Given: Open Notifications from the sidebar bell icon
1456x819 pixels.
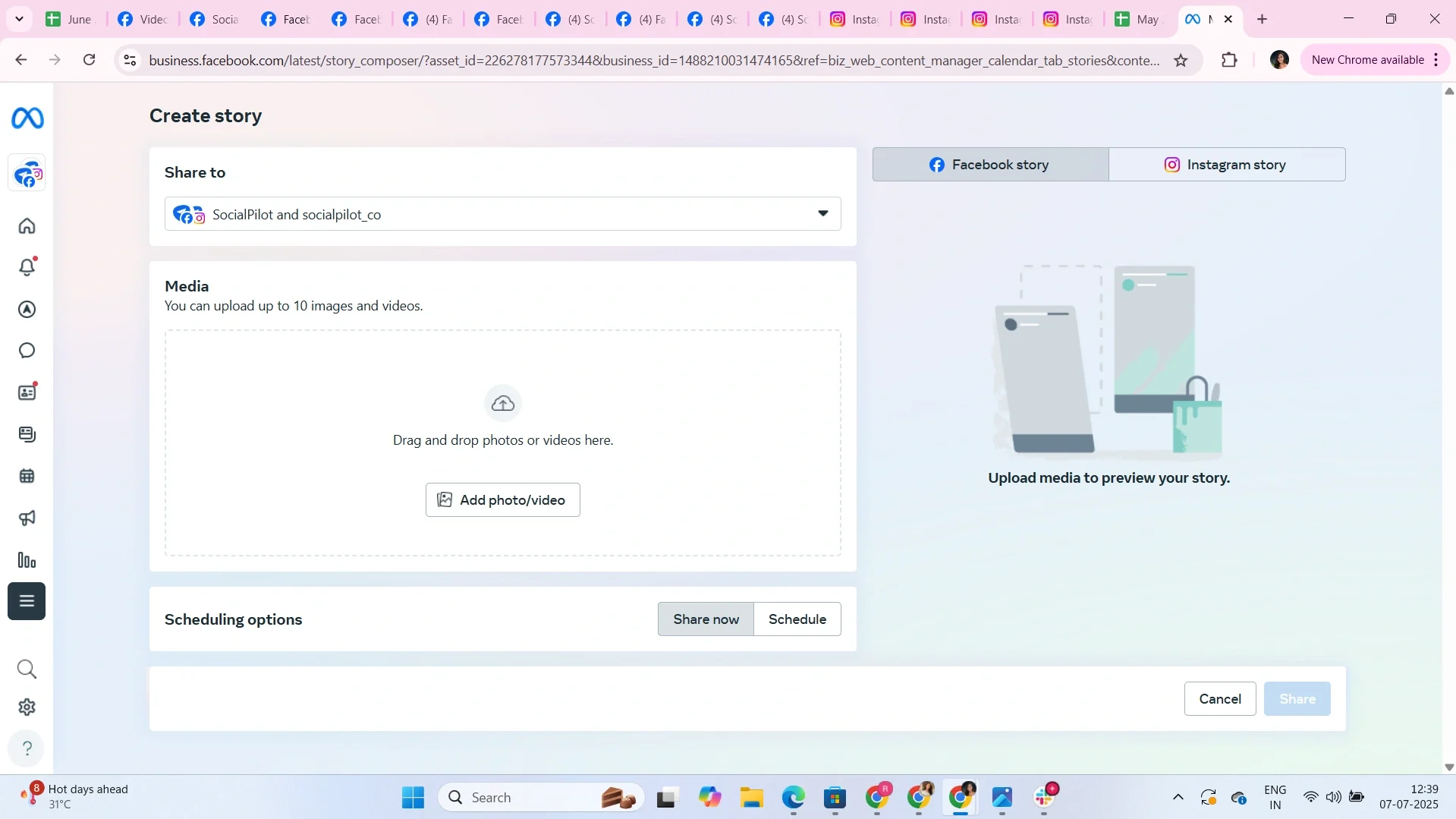Looking at the screenshot, I should coord(27,267).
